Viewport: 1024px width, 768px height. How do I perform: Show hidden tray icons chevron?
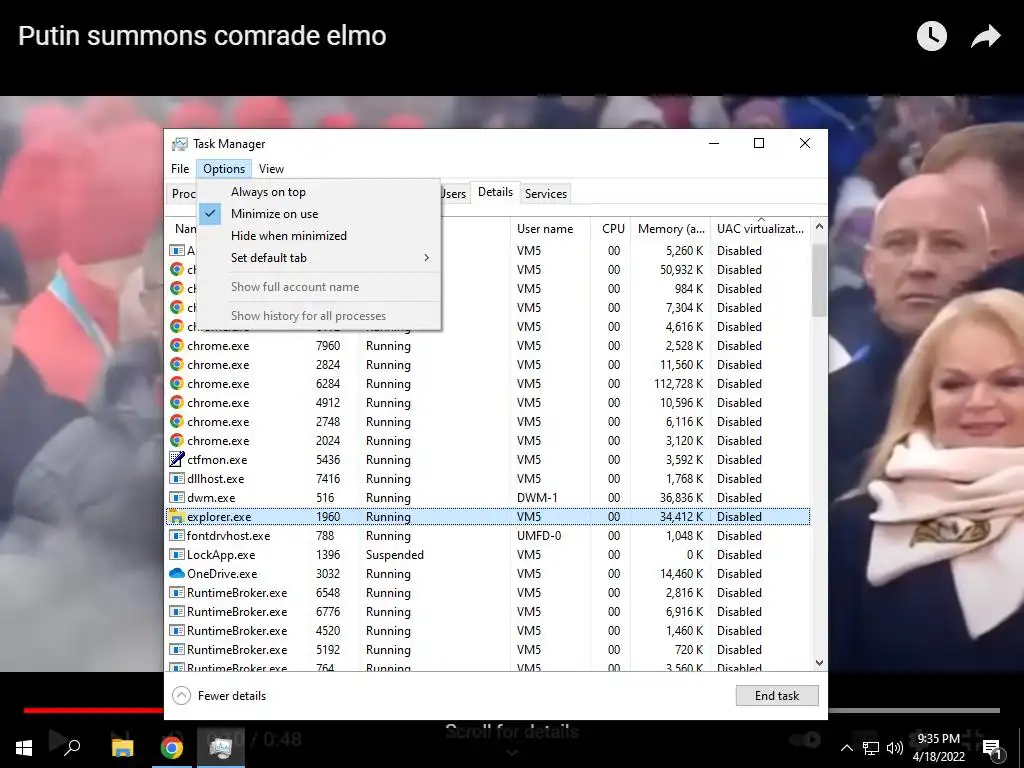(x=846, y=748)
